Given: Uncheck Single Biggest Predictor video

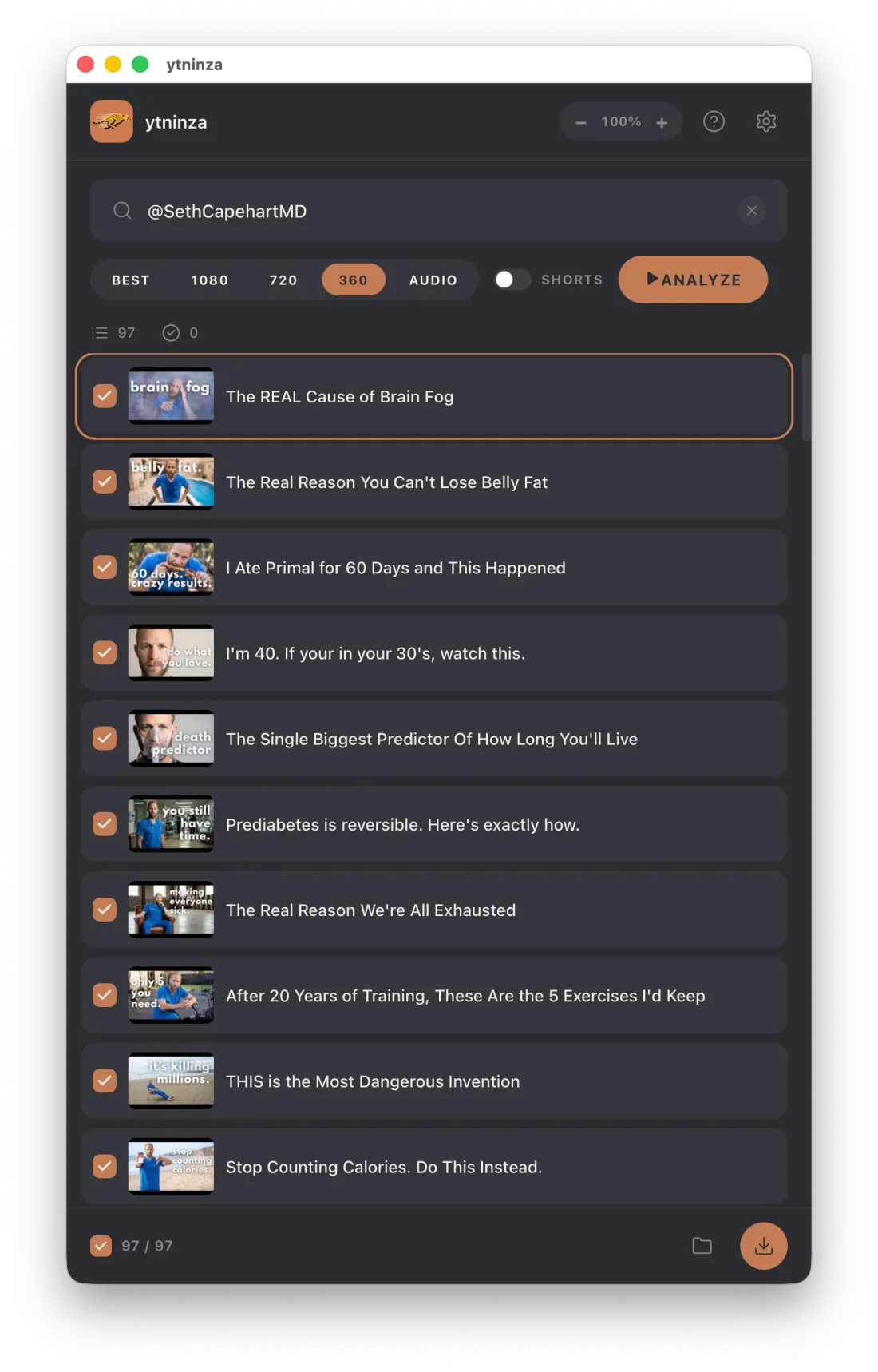Looking at the screenshot, I should point(105,738).
